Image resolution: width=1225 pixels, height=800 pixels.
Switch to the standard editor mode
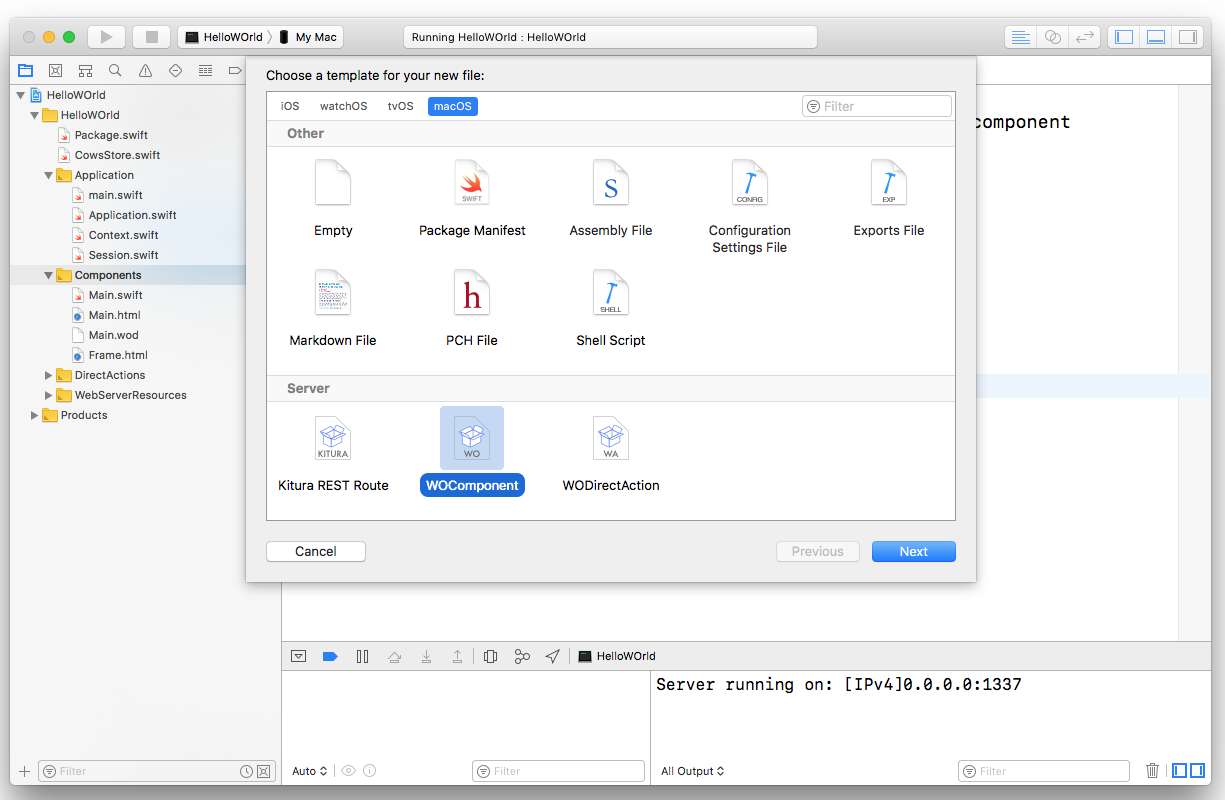(x=1021, y=37)
